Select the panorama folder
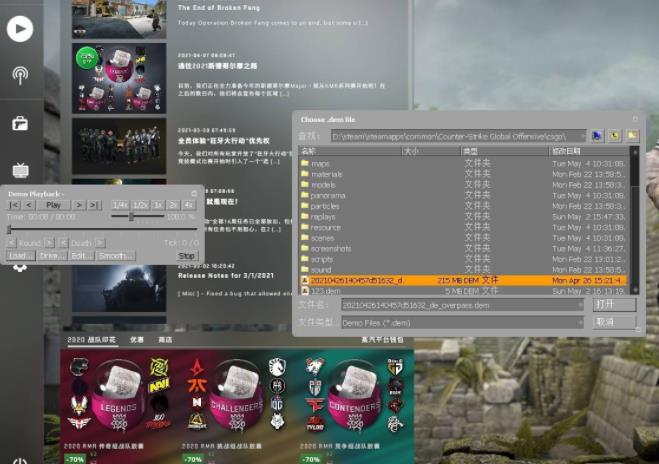The height and width of the screenshot is (464, 659). [464, 195]
